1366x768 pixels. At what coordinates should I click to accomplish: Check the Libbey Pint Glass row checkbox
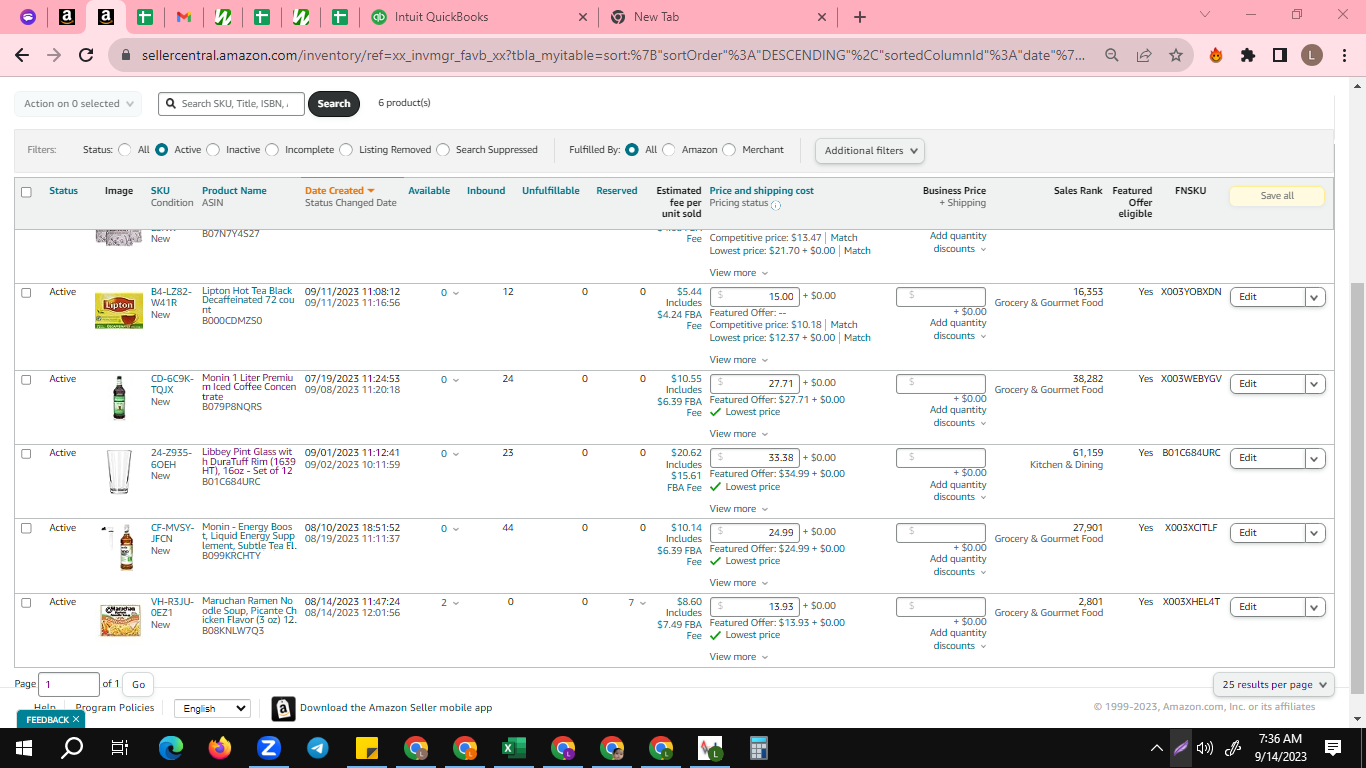[26, 454]
